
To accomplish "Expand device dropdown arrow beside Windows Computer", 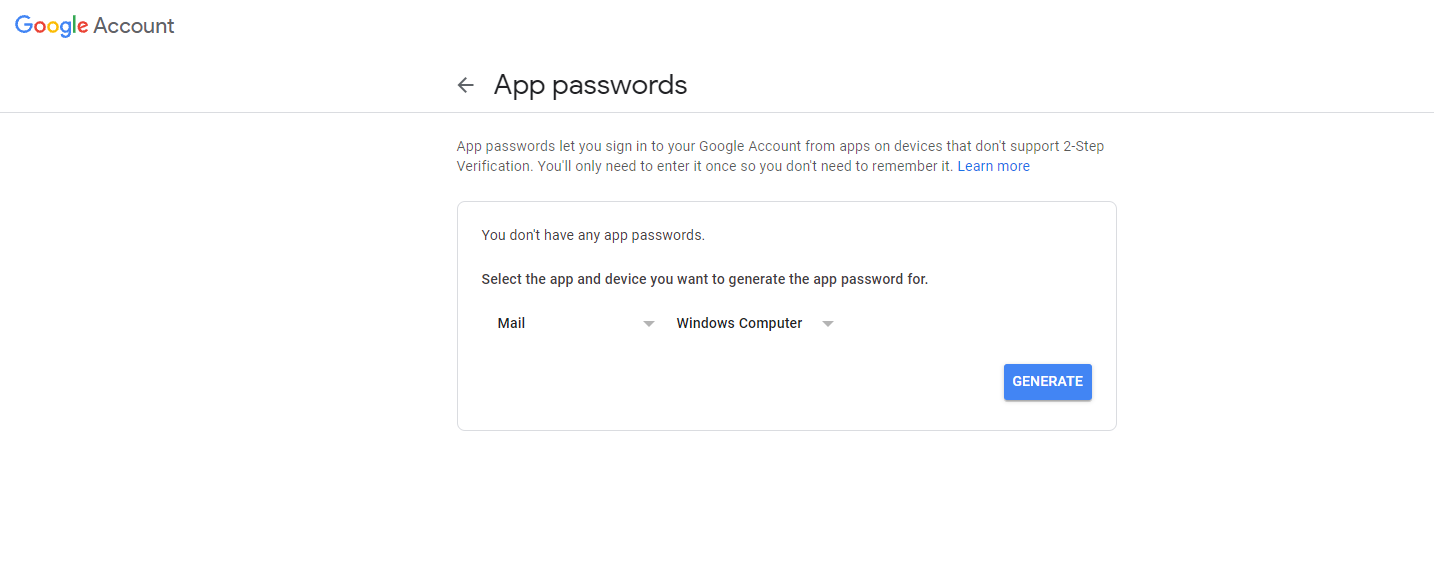I will 828,324.
